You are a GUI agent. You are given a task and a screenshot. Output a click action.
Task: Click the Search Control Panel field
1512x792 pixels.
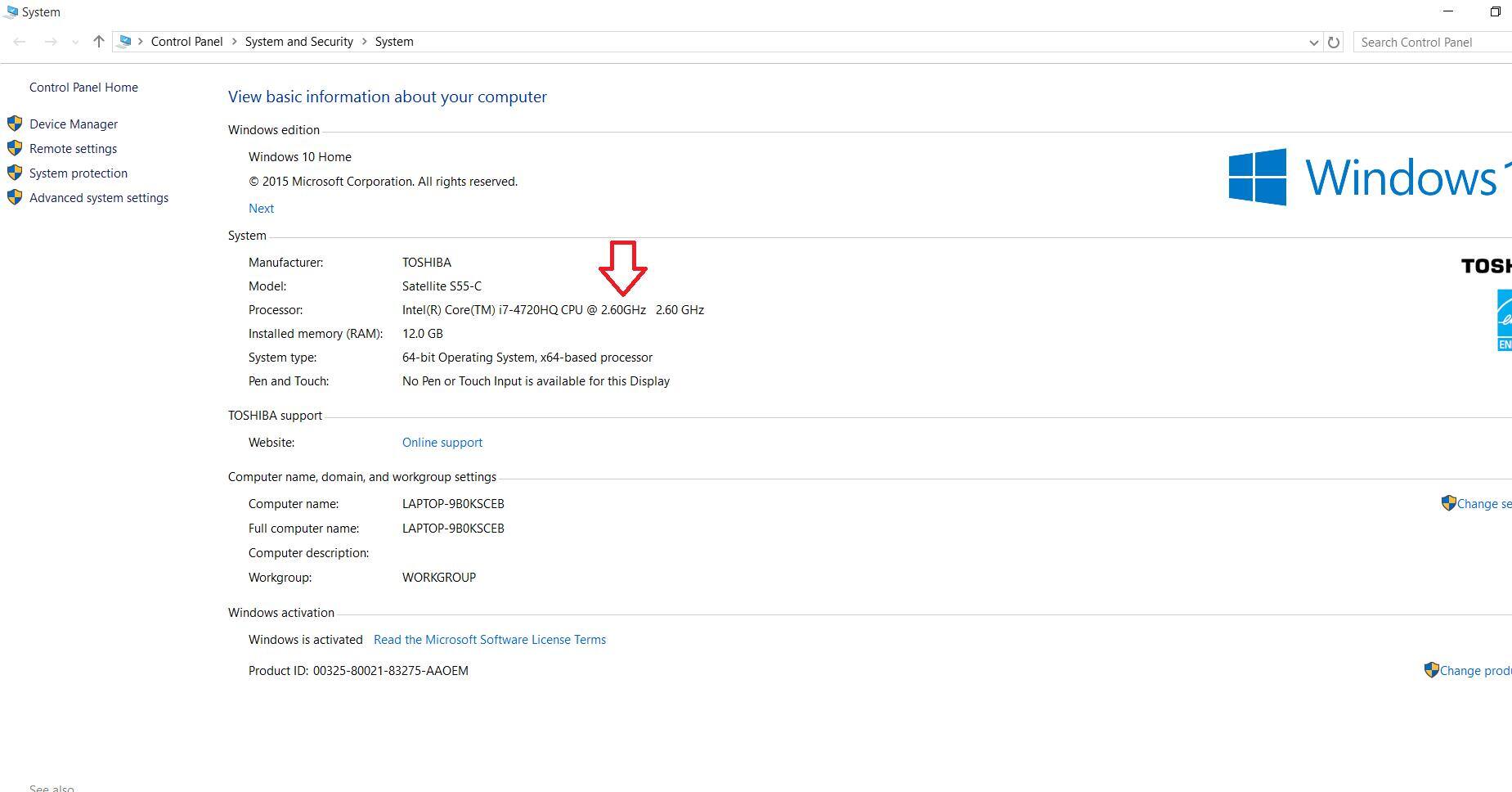click(x=1431, y=42)
